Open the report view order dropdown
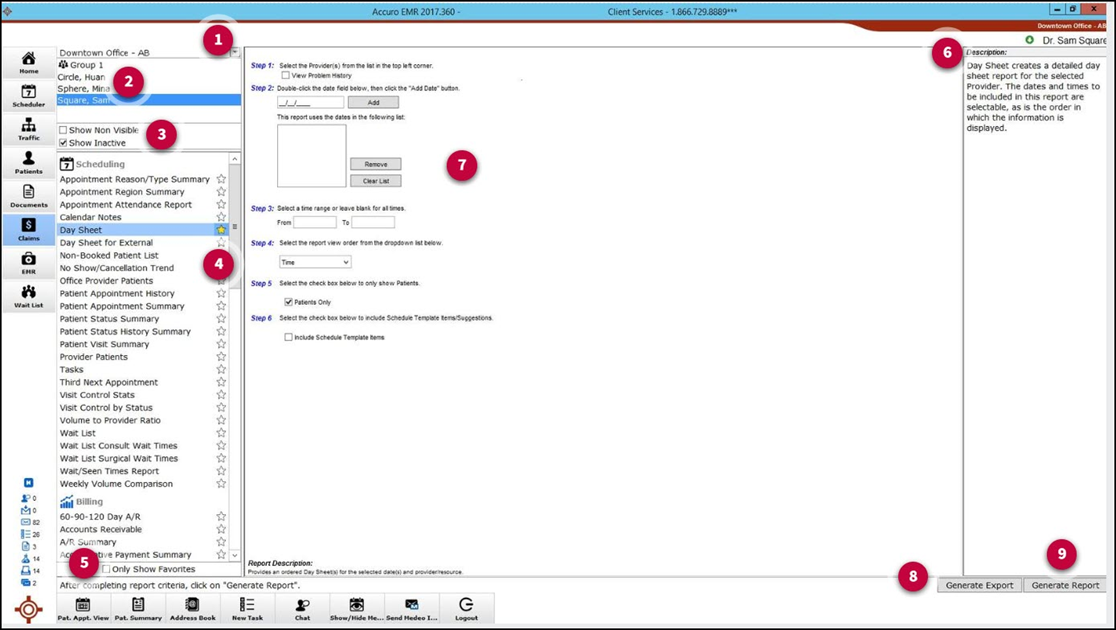Viewport: 1116px width, 630px height. [x=313, y=261]
